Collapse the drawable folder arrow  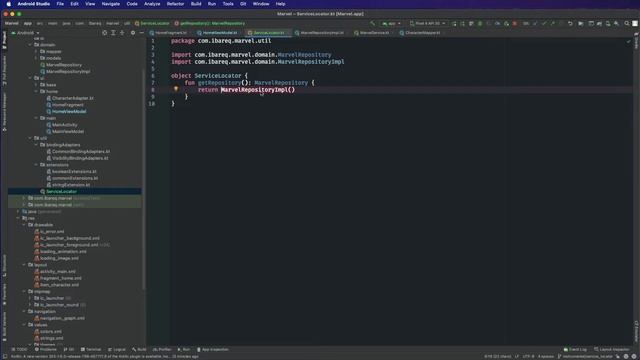(x=24, y=225)
